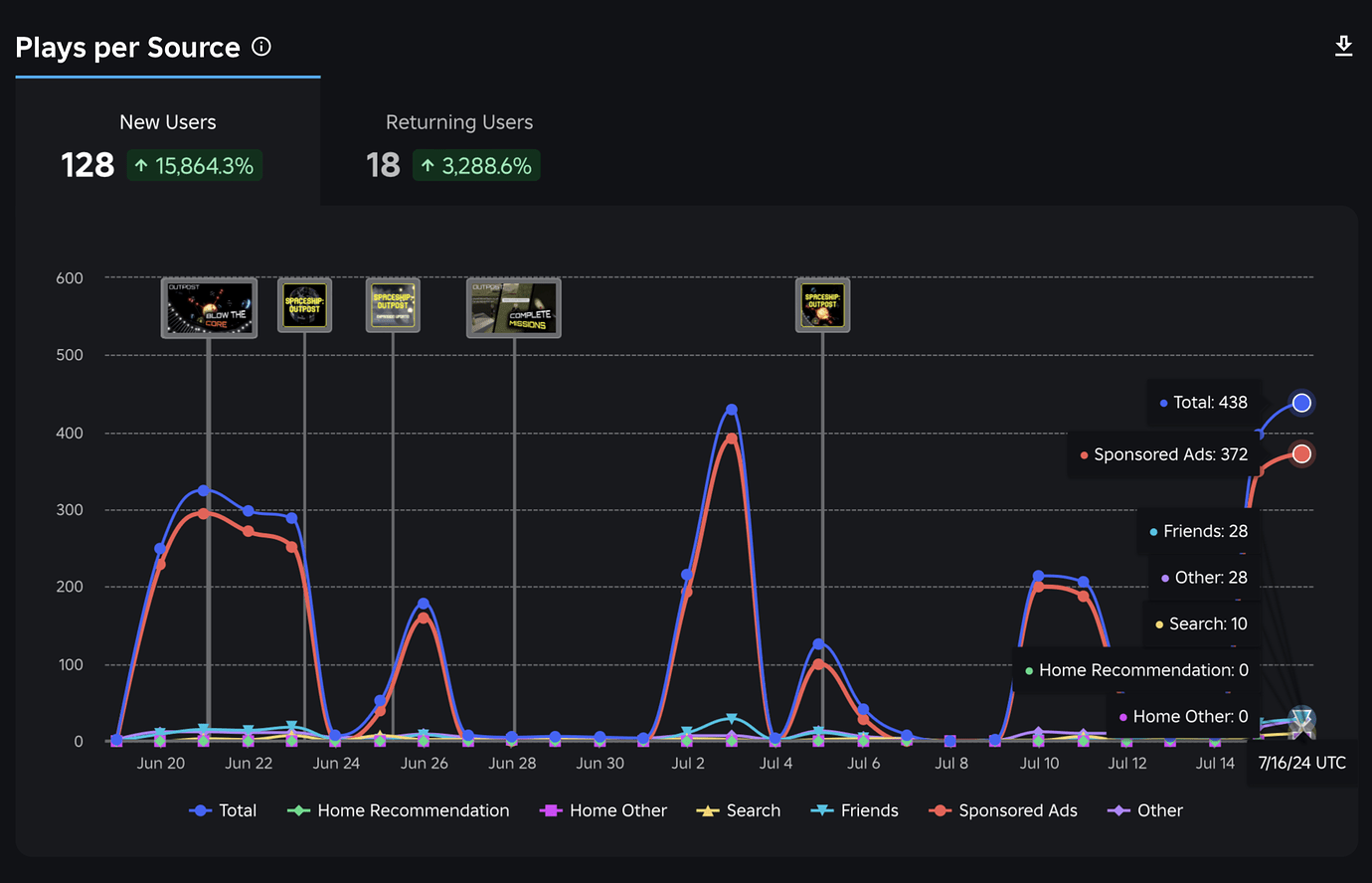Toggle the Friends series in legend
Image resolution: width=1372 pixels, height=883 pixels.
coord(855,810)
